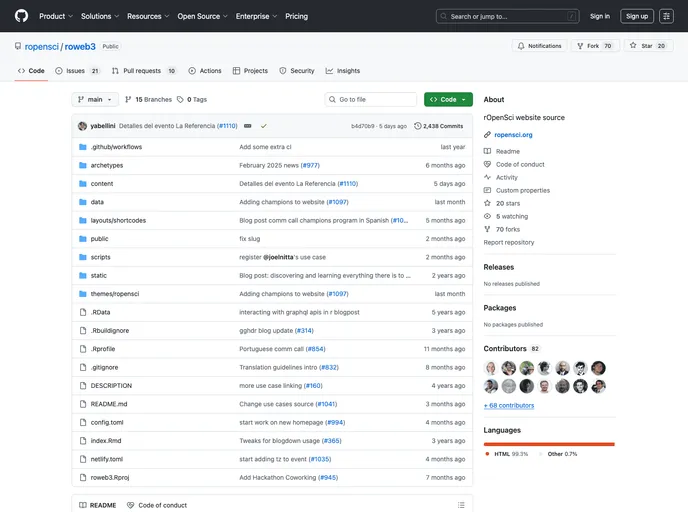This screenshot has height=512, width=688.
Task: Click the tags icon next to 0 Tags
Action: pos(180,100)
